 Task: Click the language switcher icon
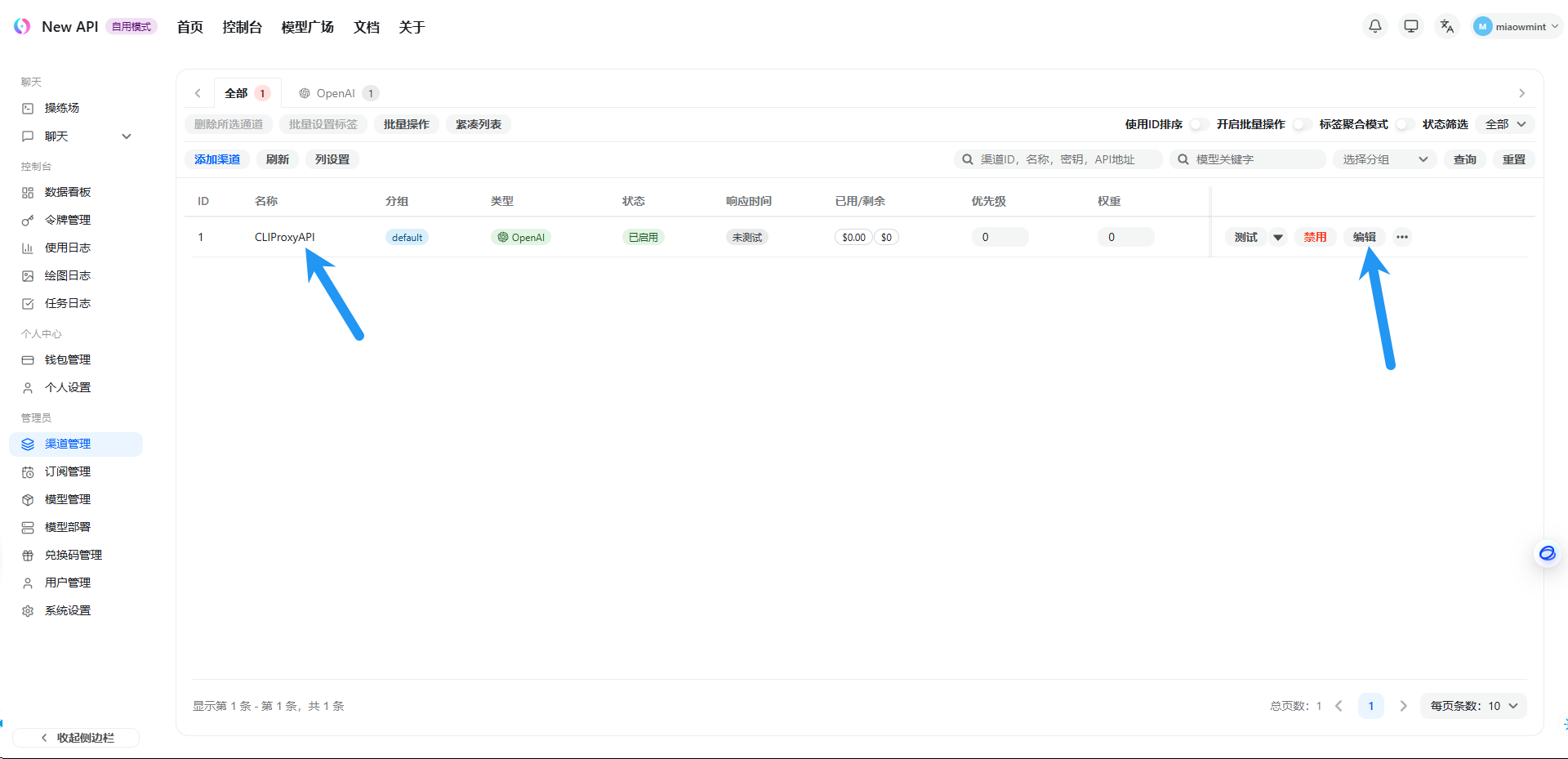pyautogui.click(x=1447, y=26)
